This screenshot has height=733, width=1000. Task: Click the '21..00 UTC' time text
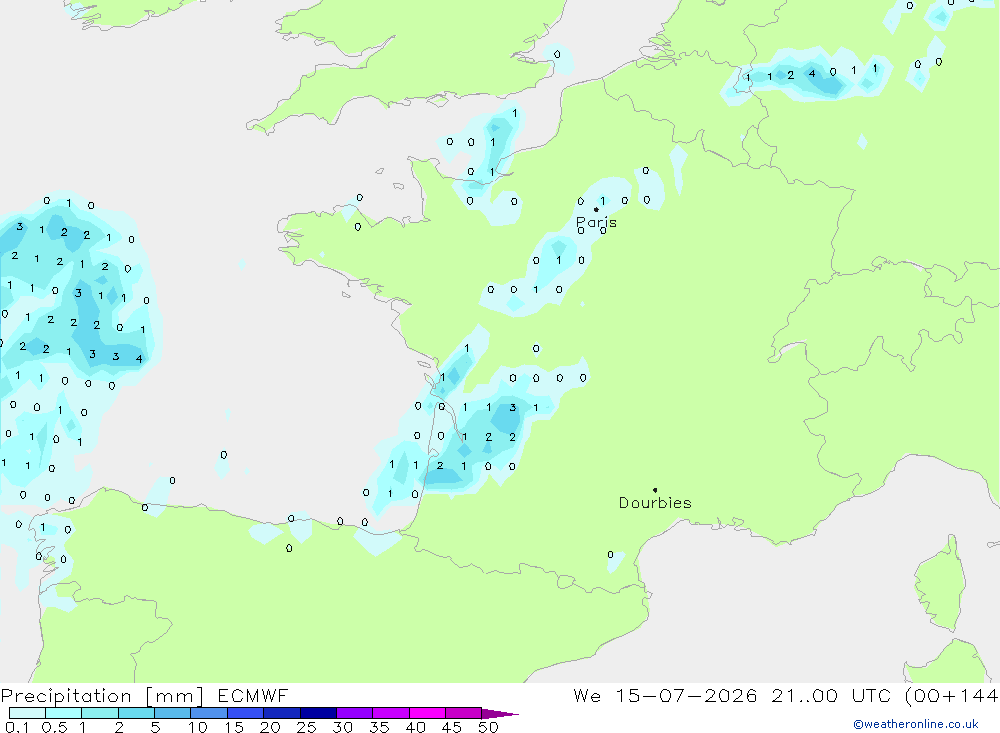pyautogui.click(x=832, y=695)
